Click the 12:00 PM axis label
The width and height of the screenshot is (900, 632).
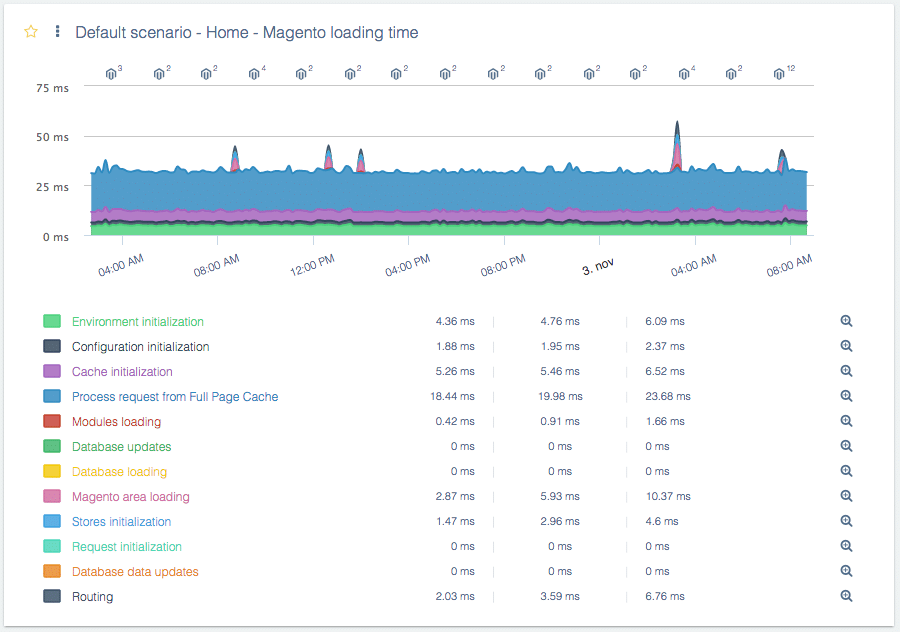pos(312,266)
